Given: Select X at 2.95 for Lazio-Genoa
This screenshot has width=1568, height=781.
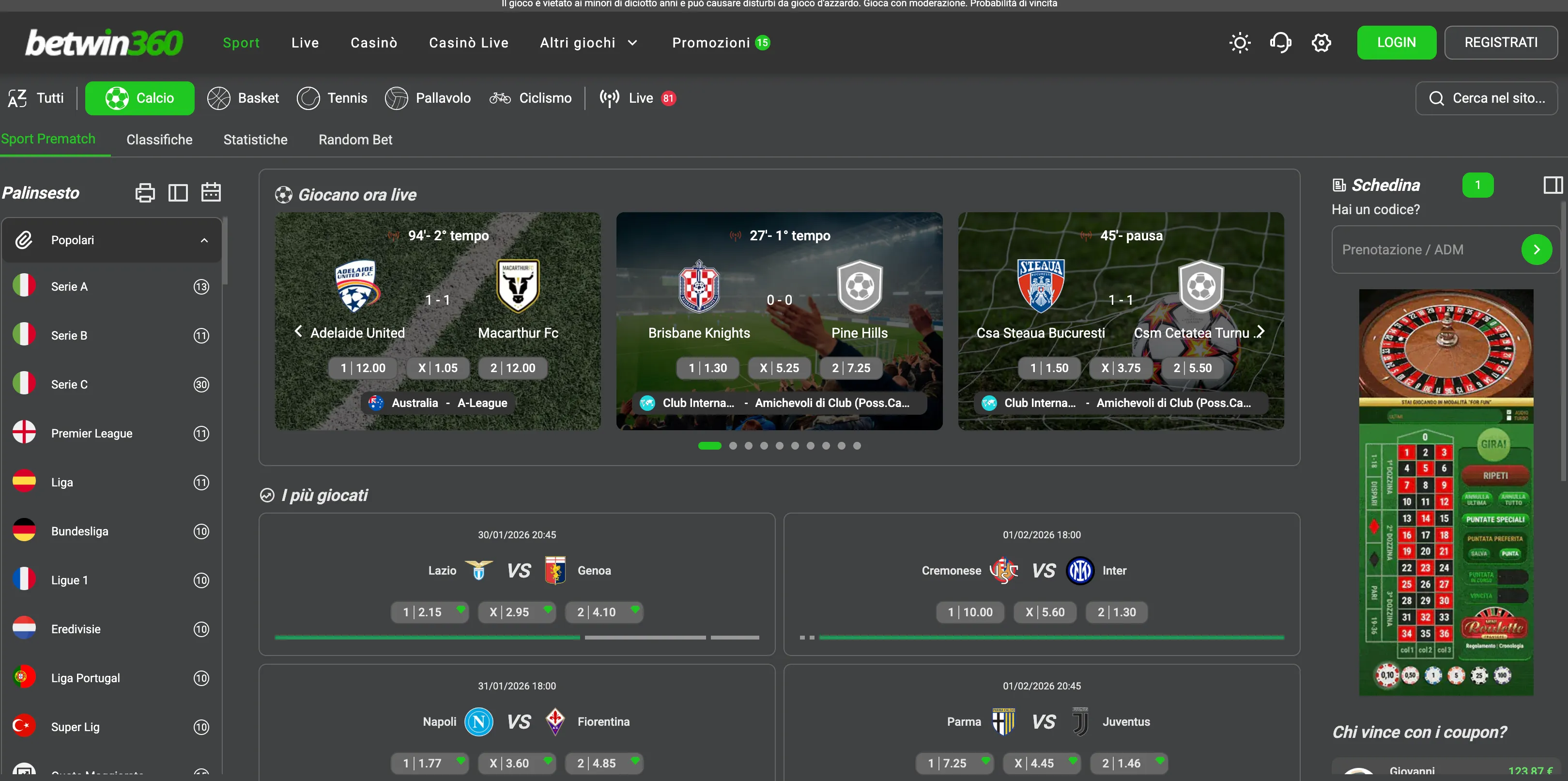Looking at the screenshot, I should click(x=517, y=612).
